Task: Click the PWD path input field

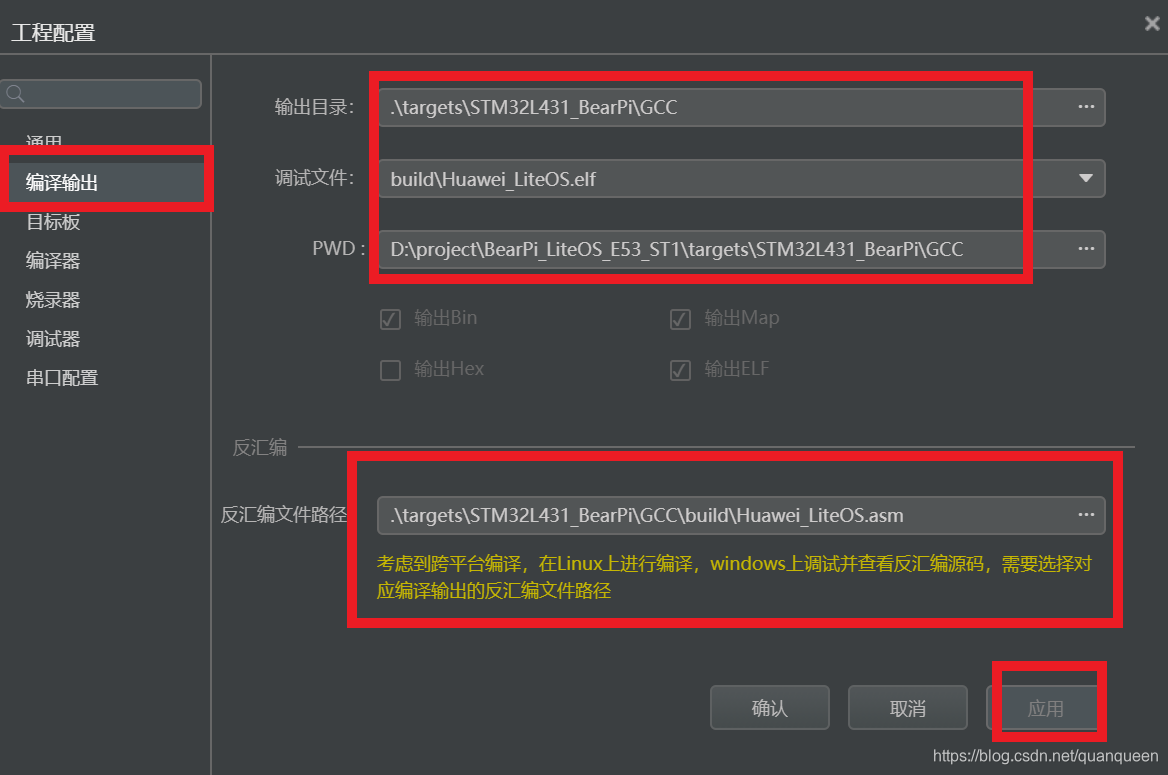Action: [741, 249]
